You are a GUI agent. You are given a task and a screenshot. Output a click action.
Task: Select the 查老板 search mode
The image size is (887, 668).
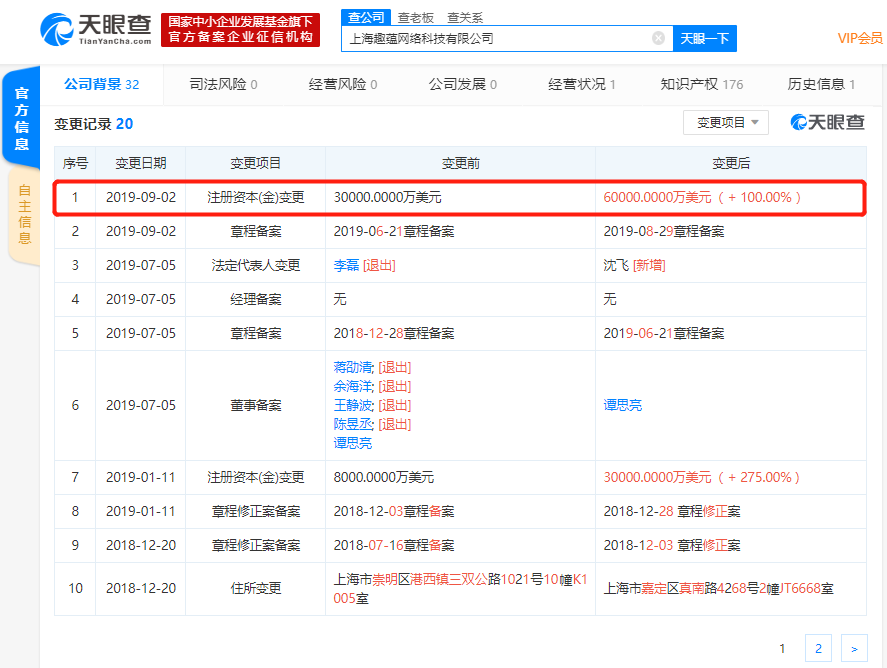[415, 17]
